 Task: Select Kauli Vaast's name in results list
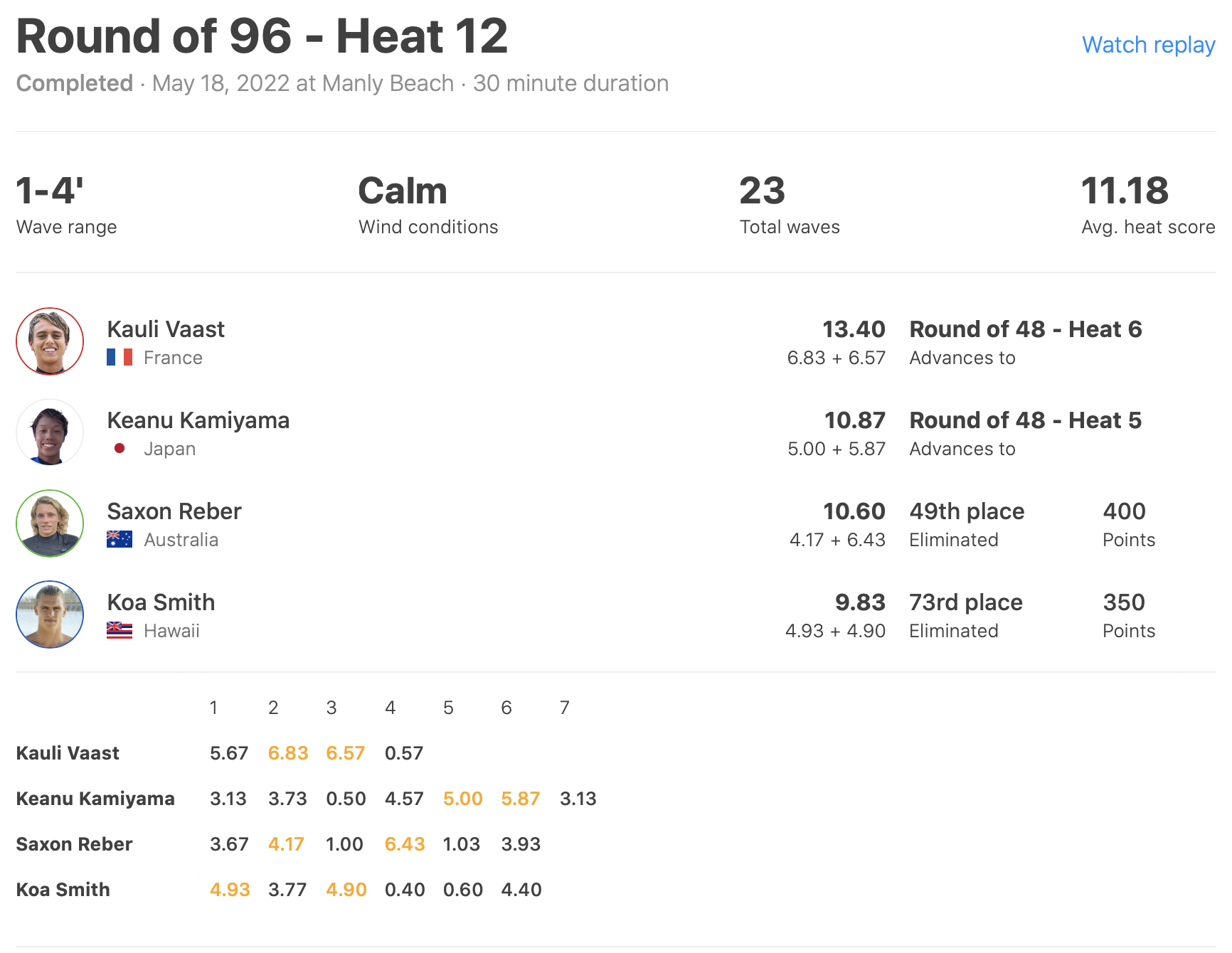[166, 329]
